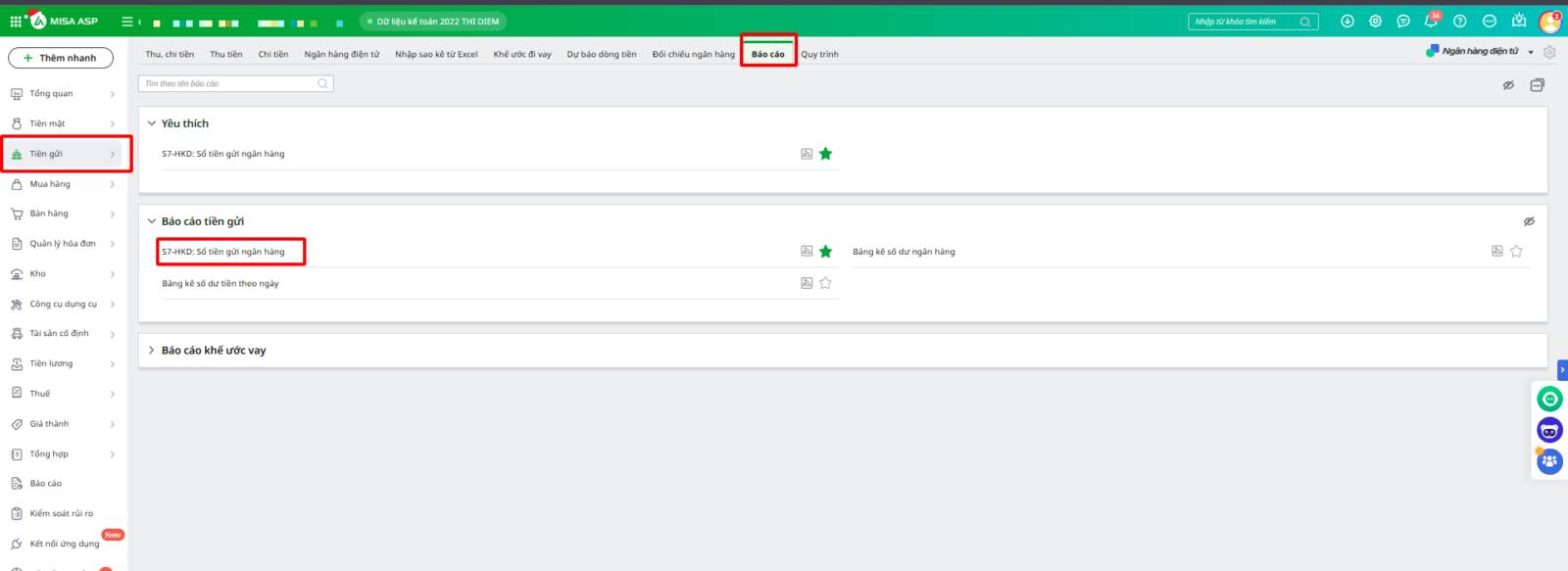The width and height of the screenshot is (1568, 571).
Task: Hide the Báo cáo tiền gửi section
Action: (1529, 221)
